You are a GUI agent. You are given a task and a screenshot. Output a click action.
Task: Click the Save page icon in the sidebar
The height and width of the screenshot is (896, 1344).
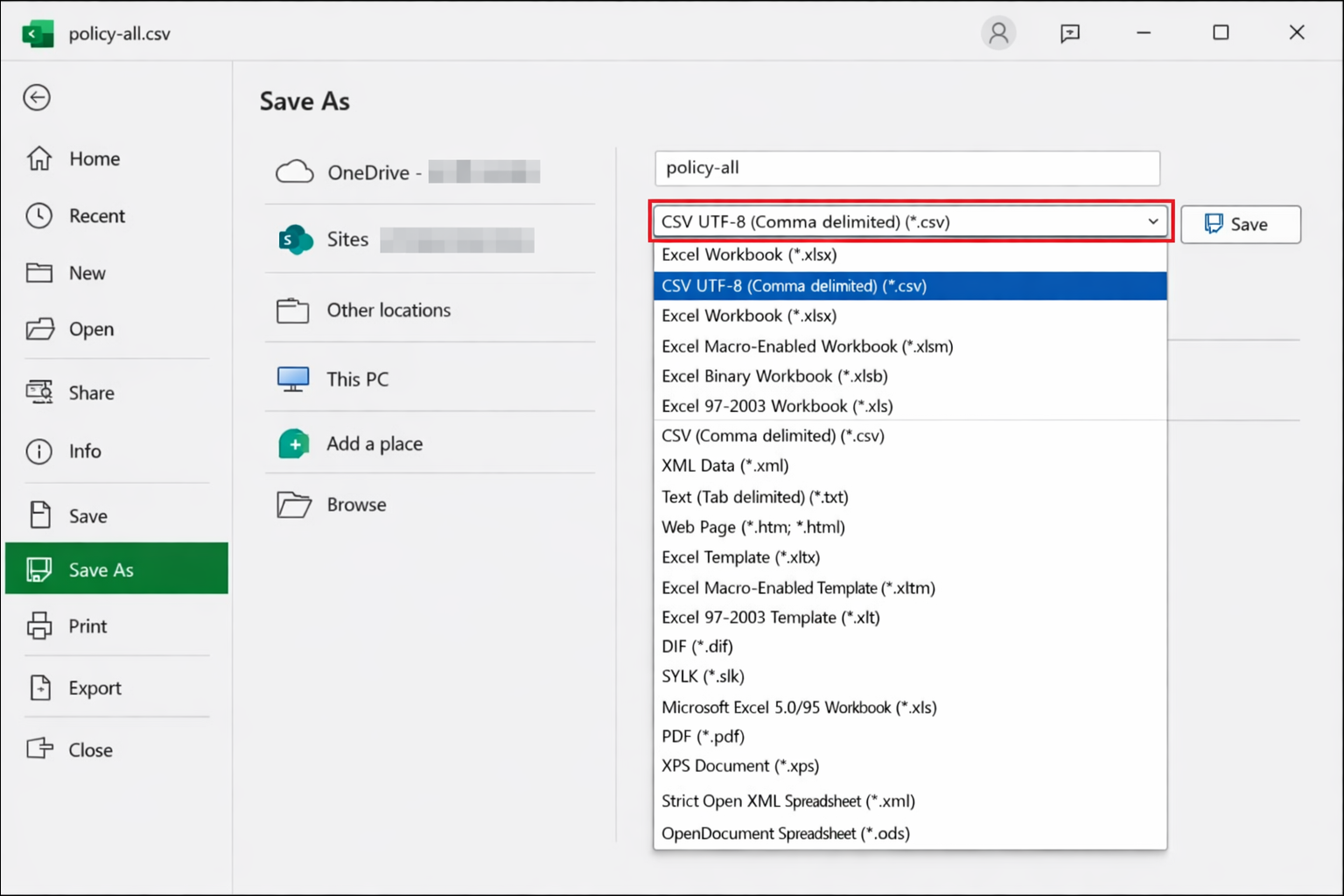(40, 515)
